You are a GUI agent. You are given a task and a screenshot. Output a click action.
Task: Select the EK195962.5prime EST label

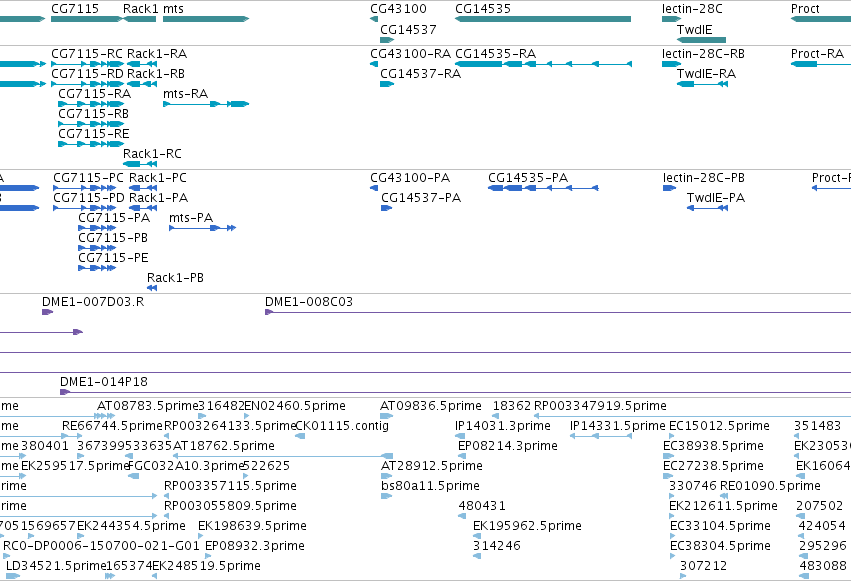(528, 526)
